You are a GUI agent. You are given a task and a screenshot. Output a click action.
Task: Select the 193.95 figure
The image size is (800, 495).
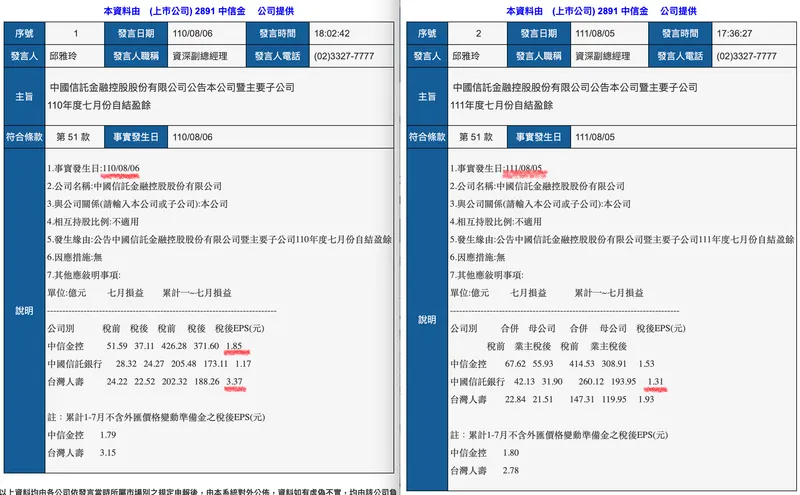(623, 382)
